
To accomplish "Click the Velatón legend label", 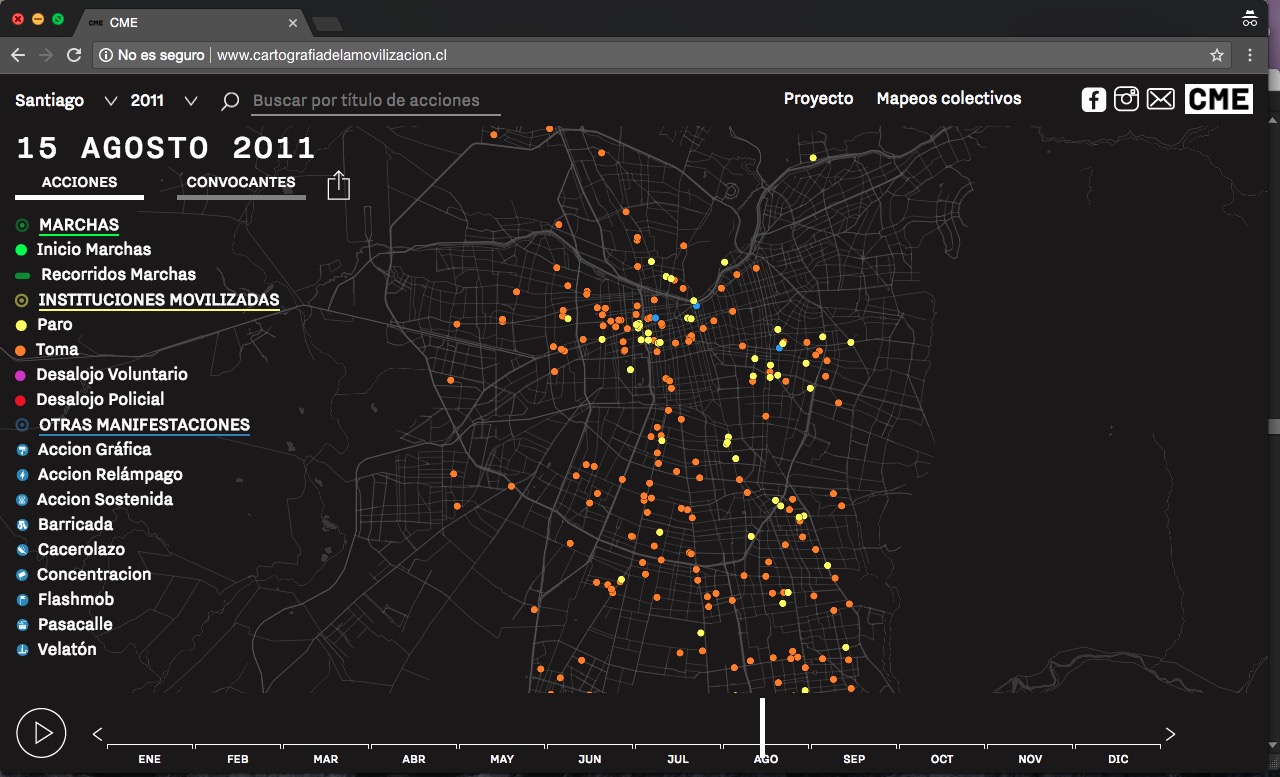I will [67, 650].
